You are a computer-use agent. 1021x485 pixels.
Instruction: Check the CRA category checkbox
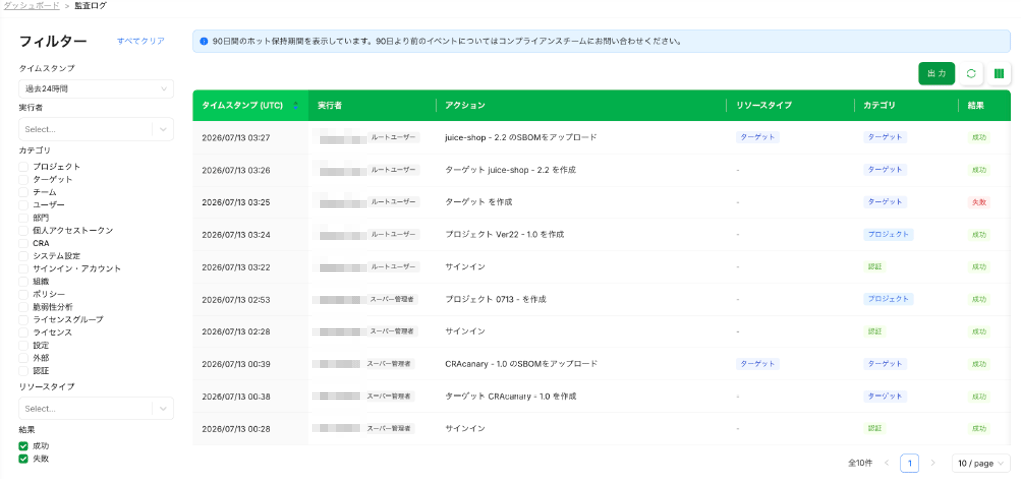coord(23,243)
